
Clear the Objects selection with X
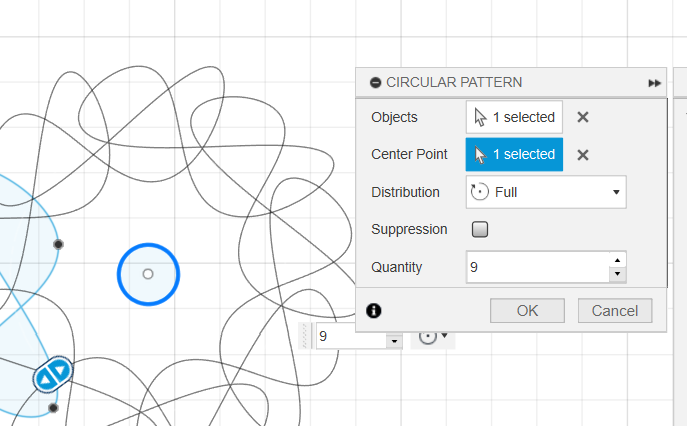(x=583, y=117)
